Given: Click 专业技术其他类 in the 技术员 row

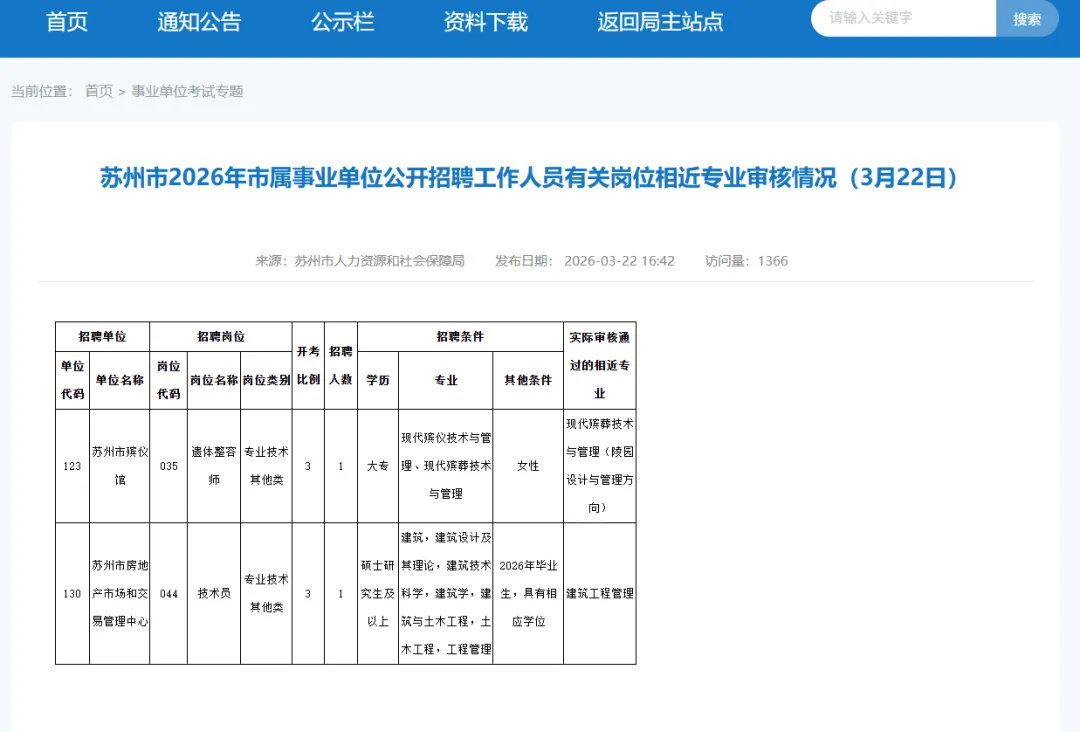Looking at the screenshot, I should point(266,594).
